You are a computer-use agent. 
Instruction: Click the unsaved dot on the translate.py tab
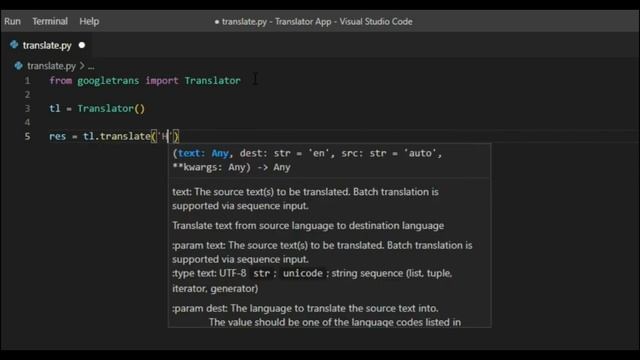[x=82, y=45]
